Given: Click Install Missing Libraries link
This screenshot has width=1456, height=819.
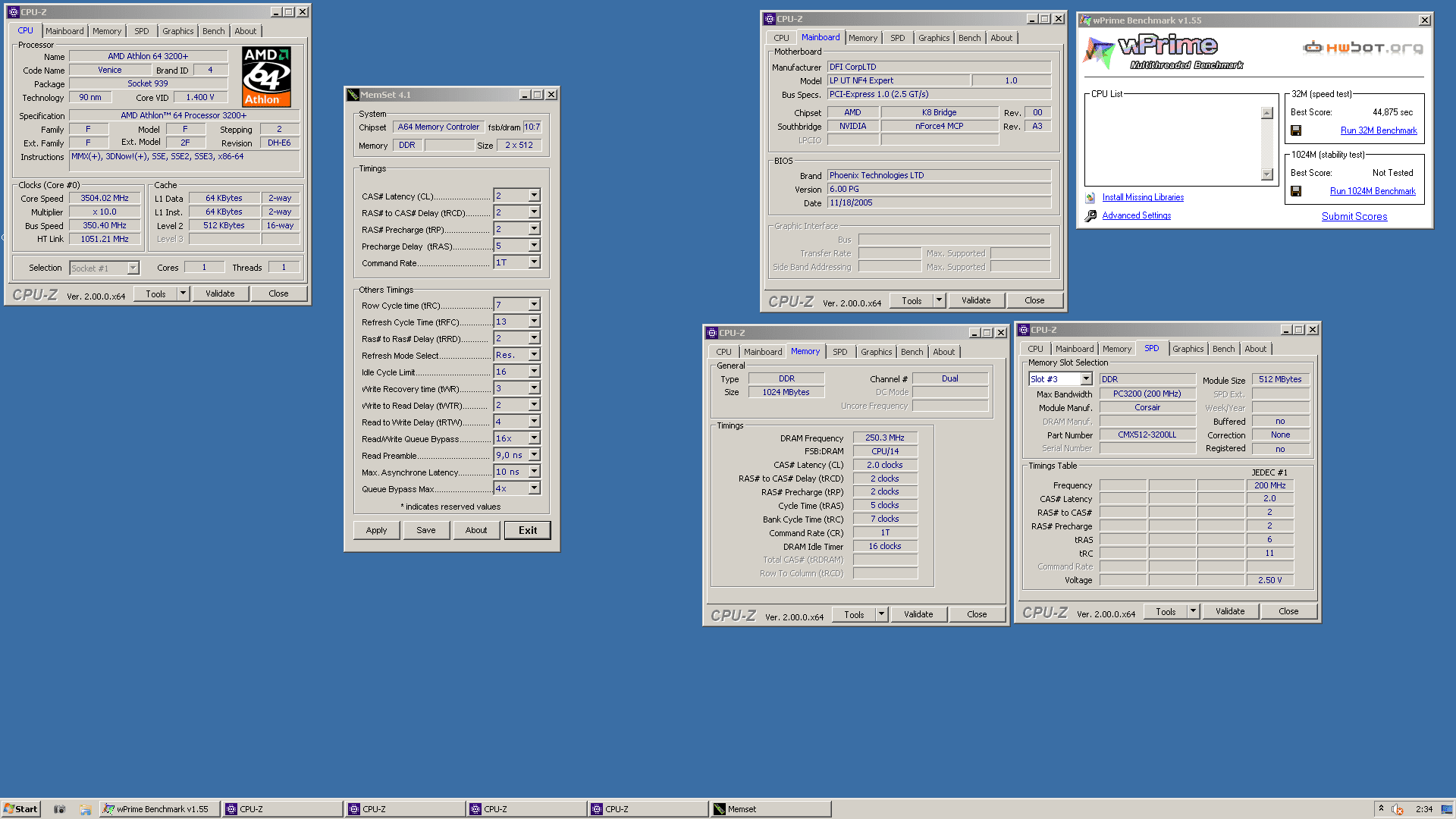Looking at the screenshot, I should coord(1143,197).
